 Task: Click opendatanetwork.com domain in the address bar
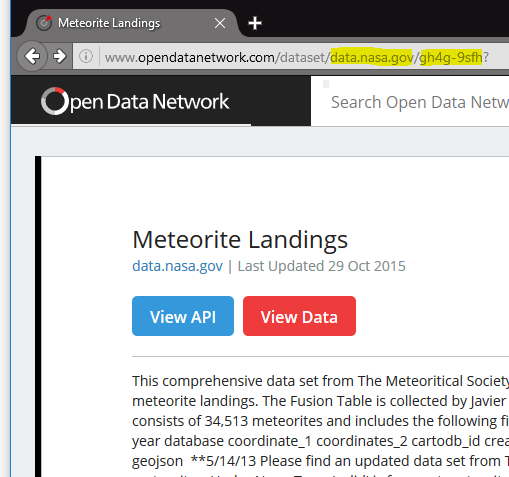(x=206, y=57)
